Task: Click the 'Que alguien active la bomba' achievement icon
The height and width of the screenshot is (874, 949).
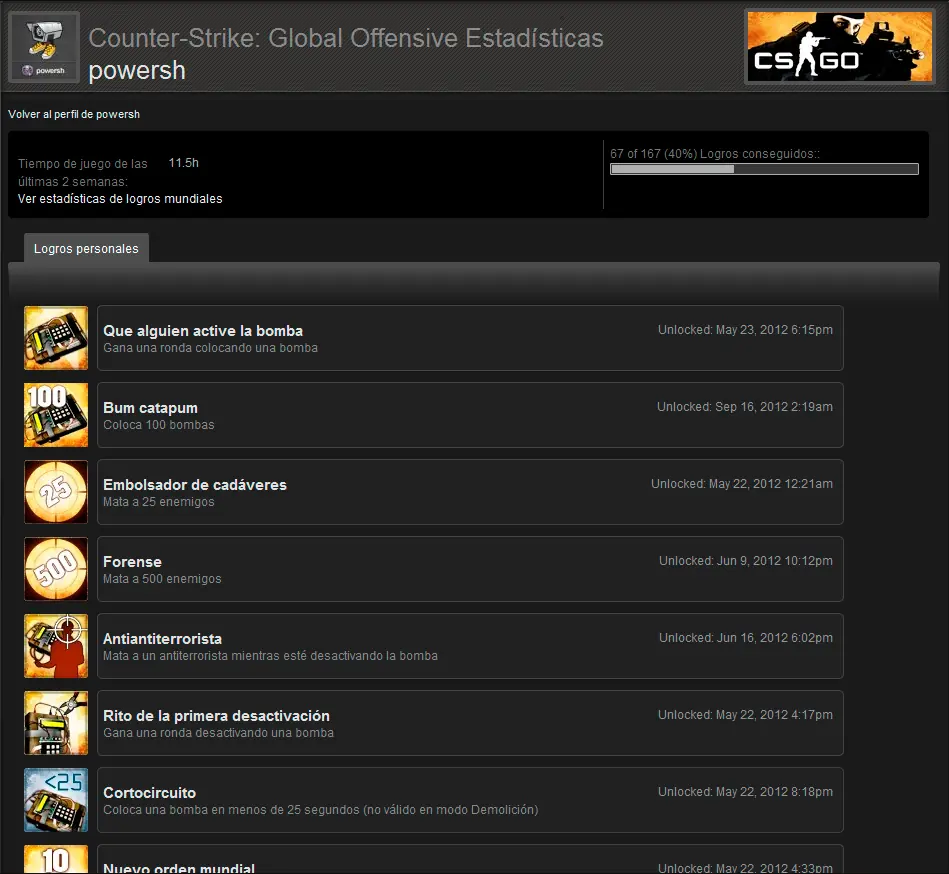Action: click(55, 337)
